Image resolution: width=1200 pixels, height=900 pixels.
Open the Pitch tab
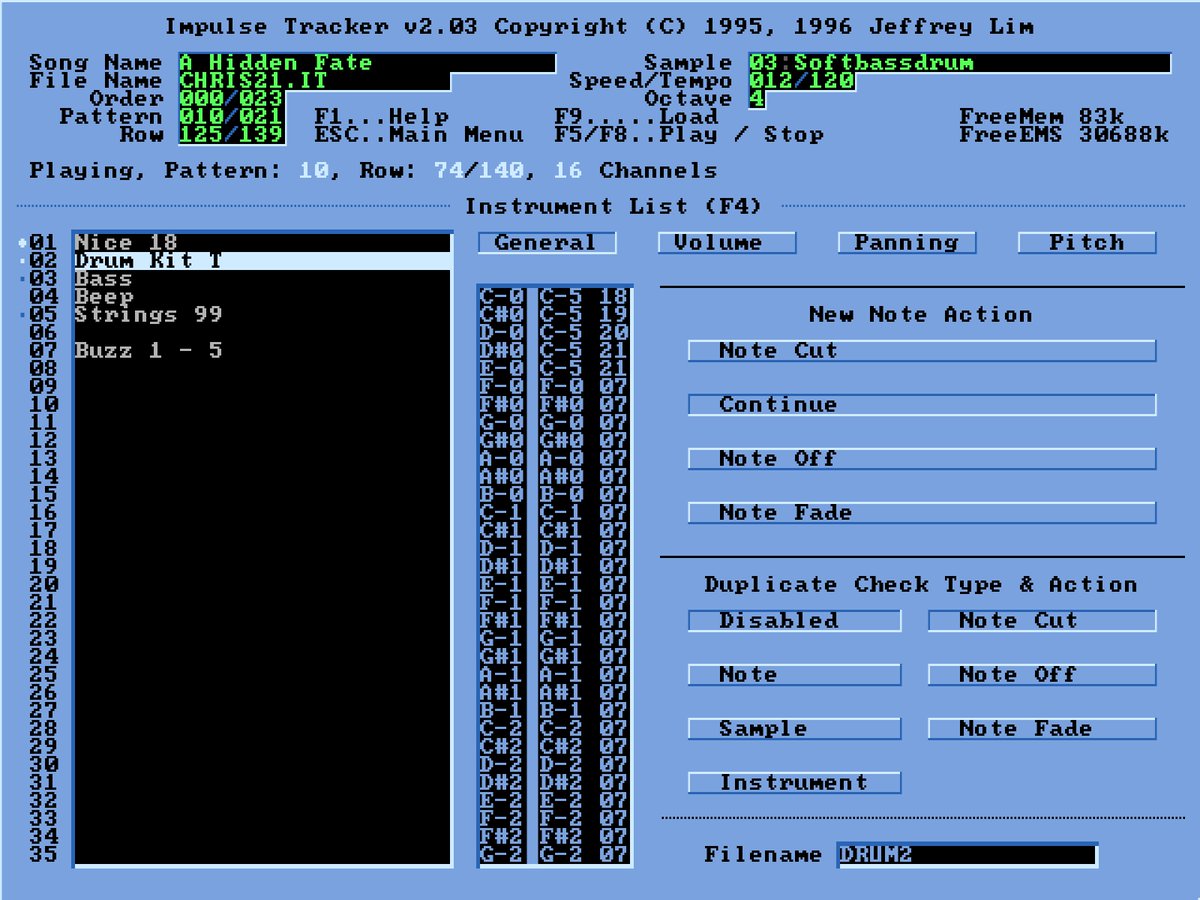tap(1087, 243)
